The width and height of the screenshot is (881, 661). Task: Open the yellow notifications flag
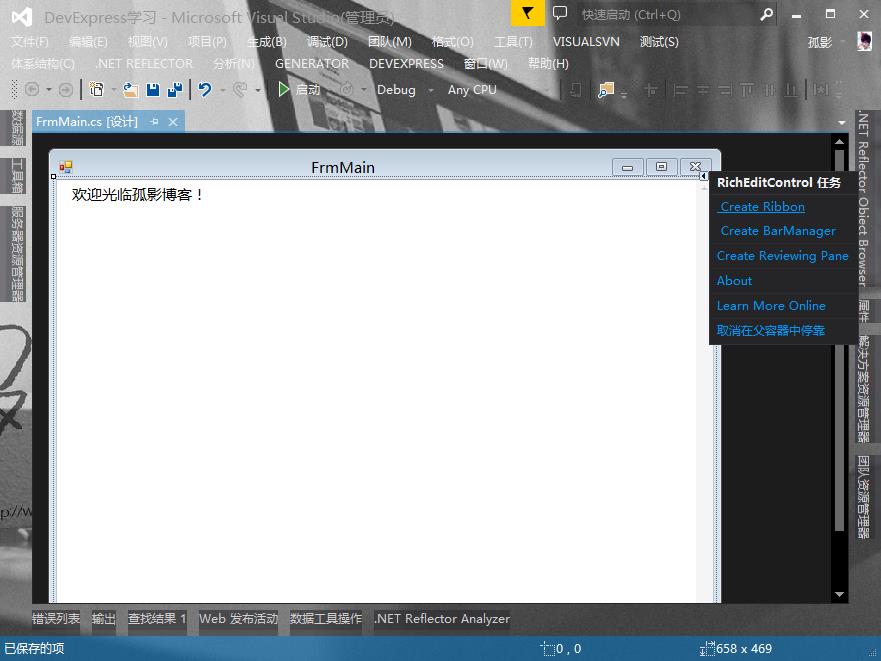click(x=528, y=13)
